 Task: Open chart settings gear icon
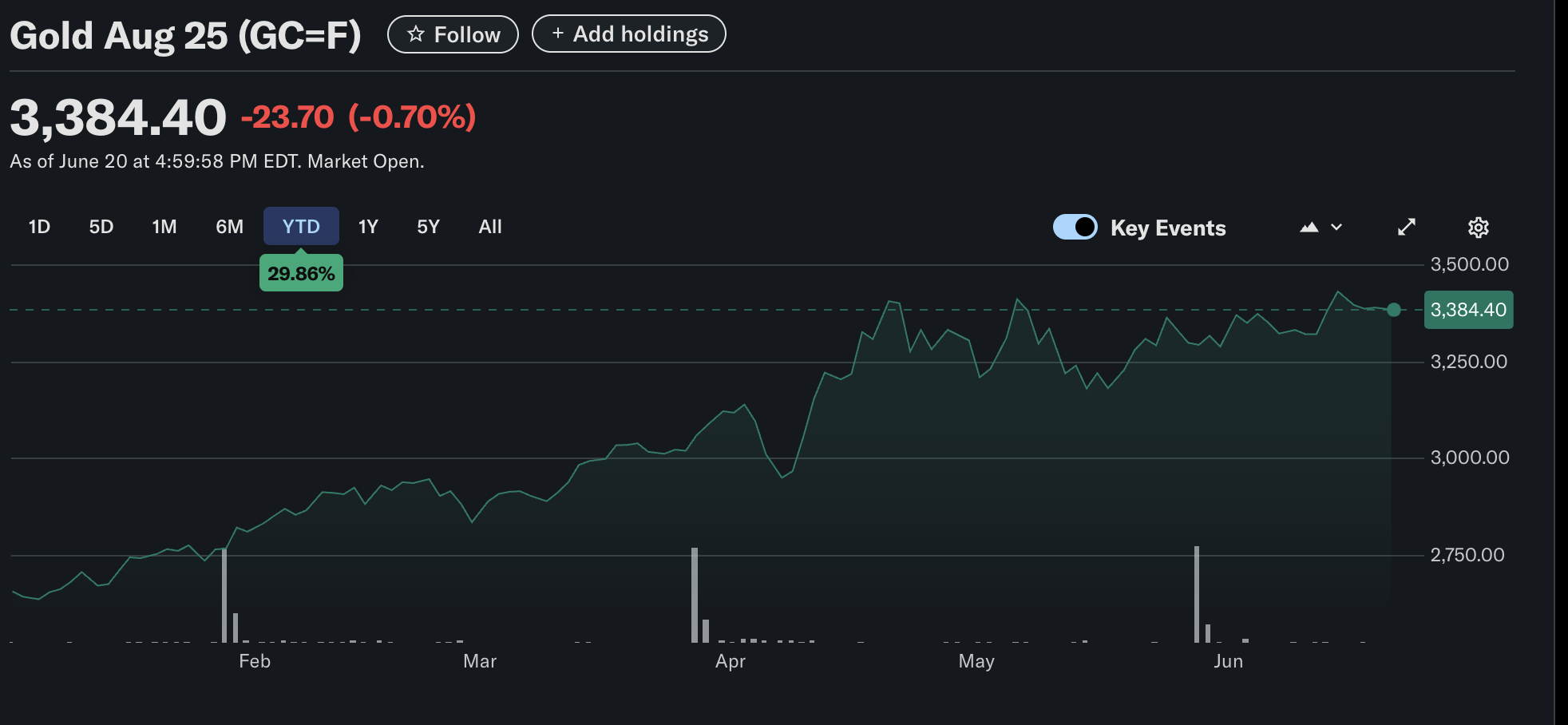(1479, 228)
